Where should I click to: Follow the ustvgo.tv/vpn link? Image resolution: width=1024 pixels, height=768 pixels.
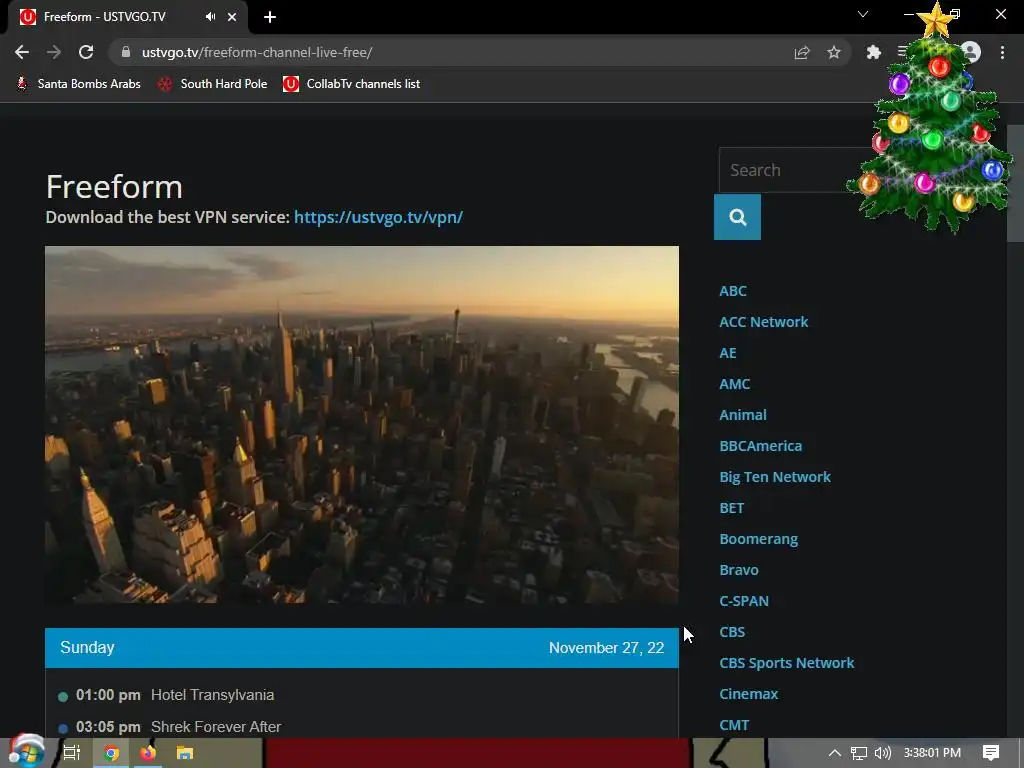click(x=378, y=217)
